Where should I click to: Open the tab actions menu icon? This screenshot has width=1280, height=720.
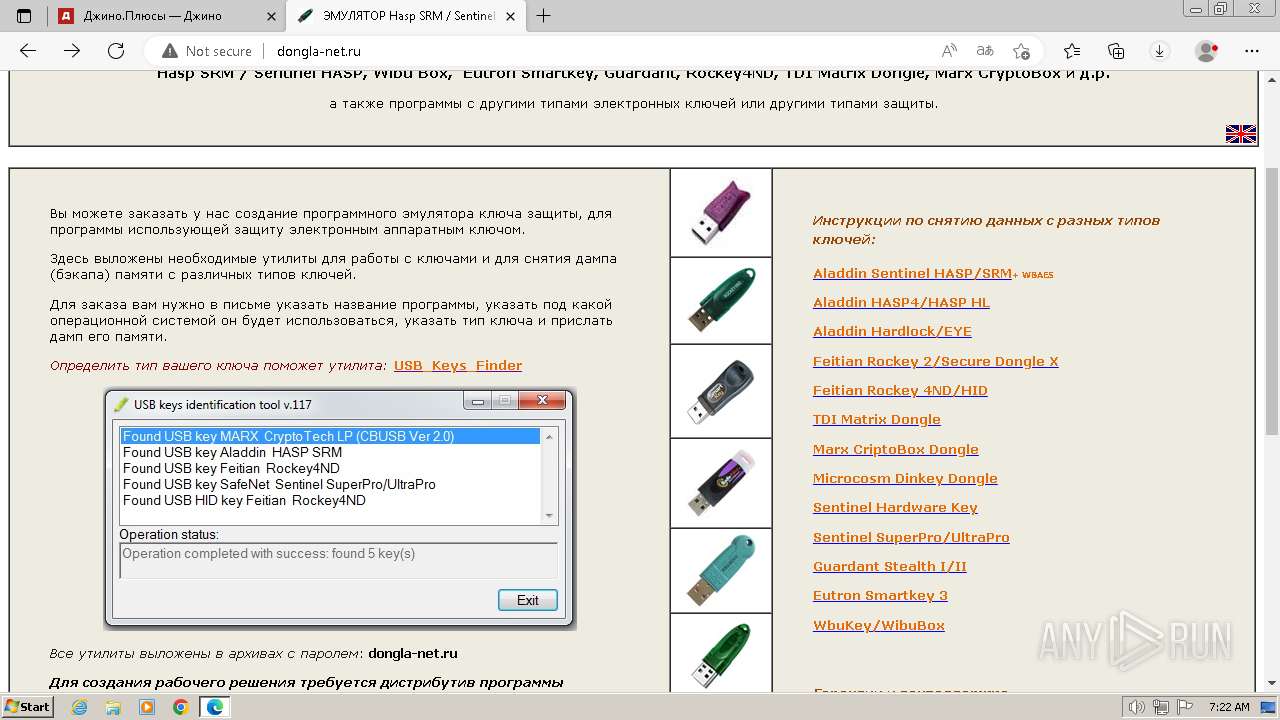24,15
